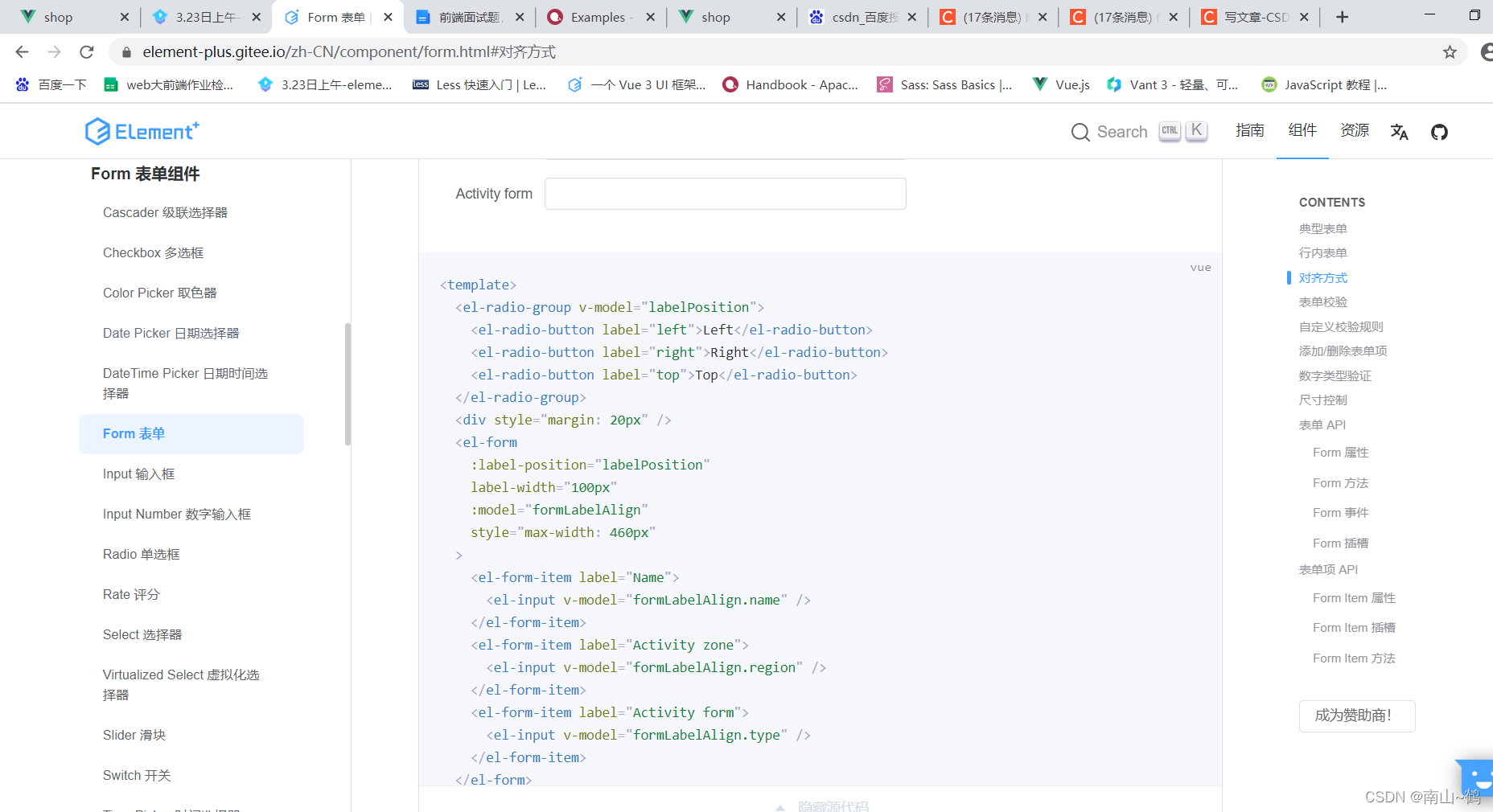Screen dimensions: 1493x812
Task: Open Less 快速入门 bookmark
Action: point(479,84)
